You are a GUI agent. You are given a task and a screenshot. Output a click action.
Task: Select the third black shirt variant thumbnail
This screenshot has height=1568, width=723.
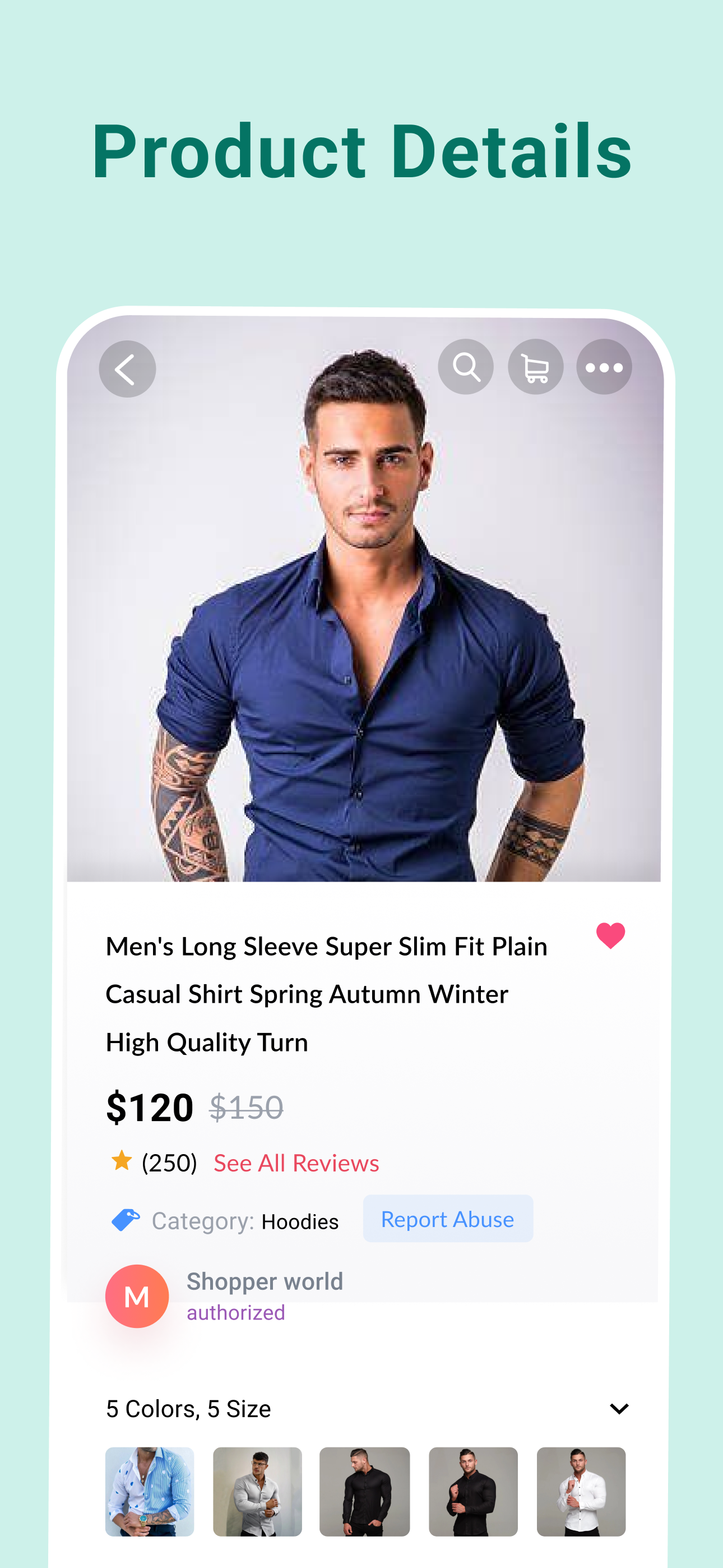point(364,1492)
